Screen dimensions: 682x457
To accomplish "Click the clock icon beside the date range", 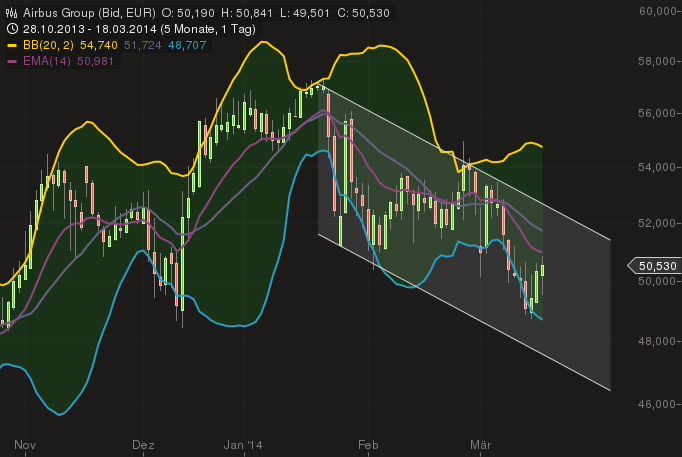I will coord(13,29).
